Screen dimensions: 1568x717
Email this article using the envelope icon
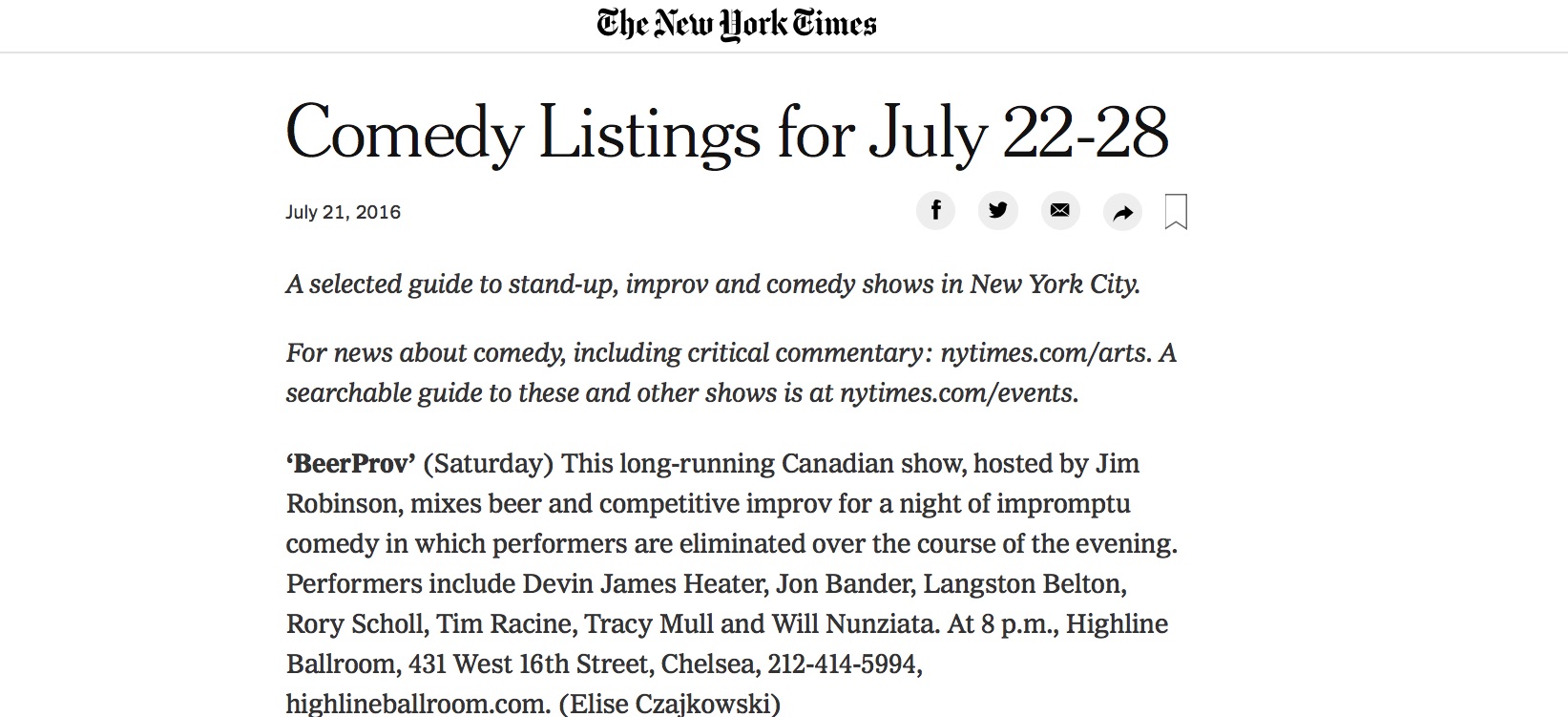1060,210
